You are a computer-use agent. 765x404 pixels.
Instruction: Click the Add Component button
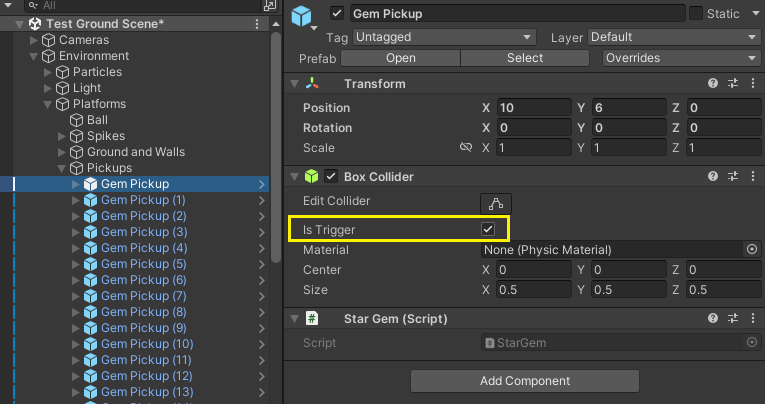(x=525, y=381)
